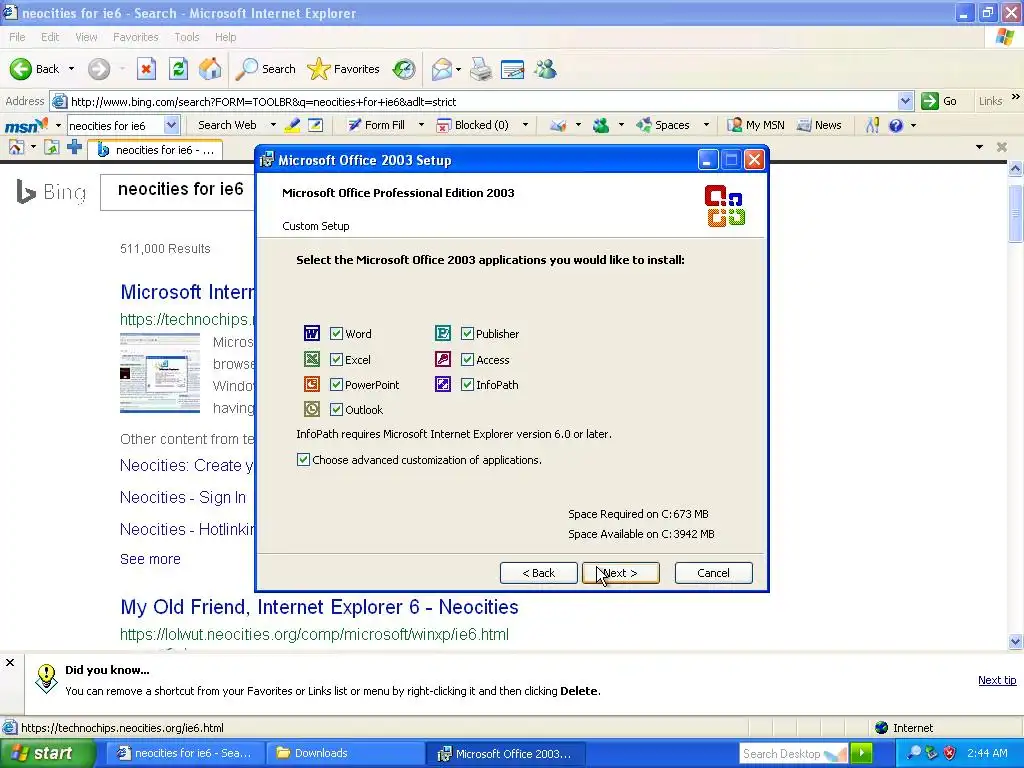Expand the address bar URL dropdown

(905, 101)
